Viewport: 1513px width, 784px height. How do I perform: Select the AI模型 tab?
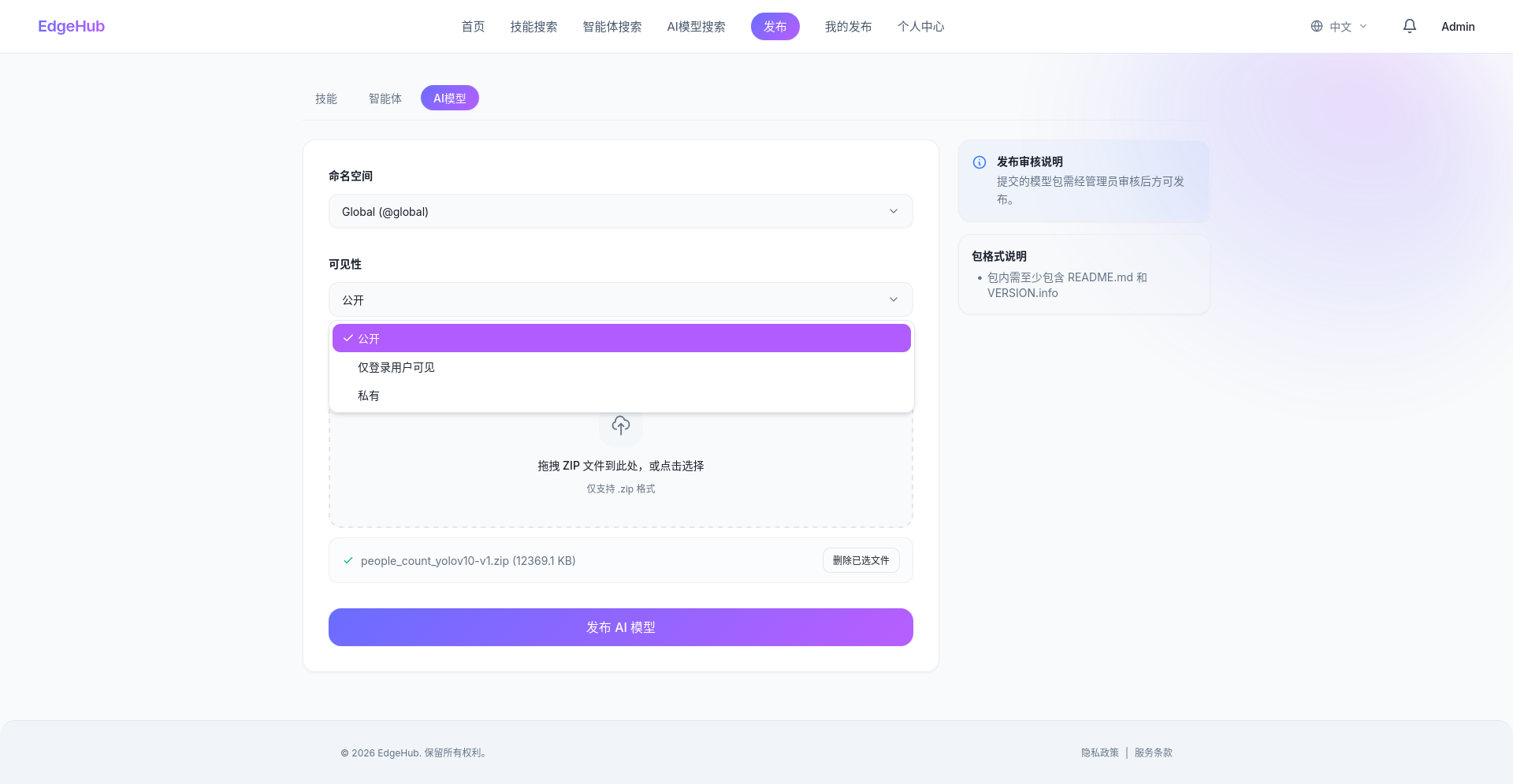(x=450, y=98)
